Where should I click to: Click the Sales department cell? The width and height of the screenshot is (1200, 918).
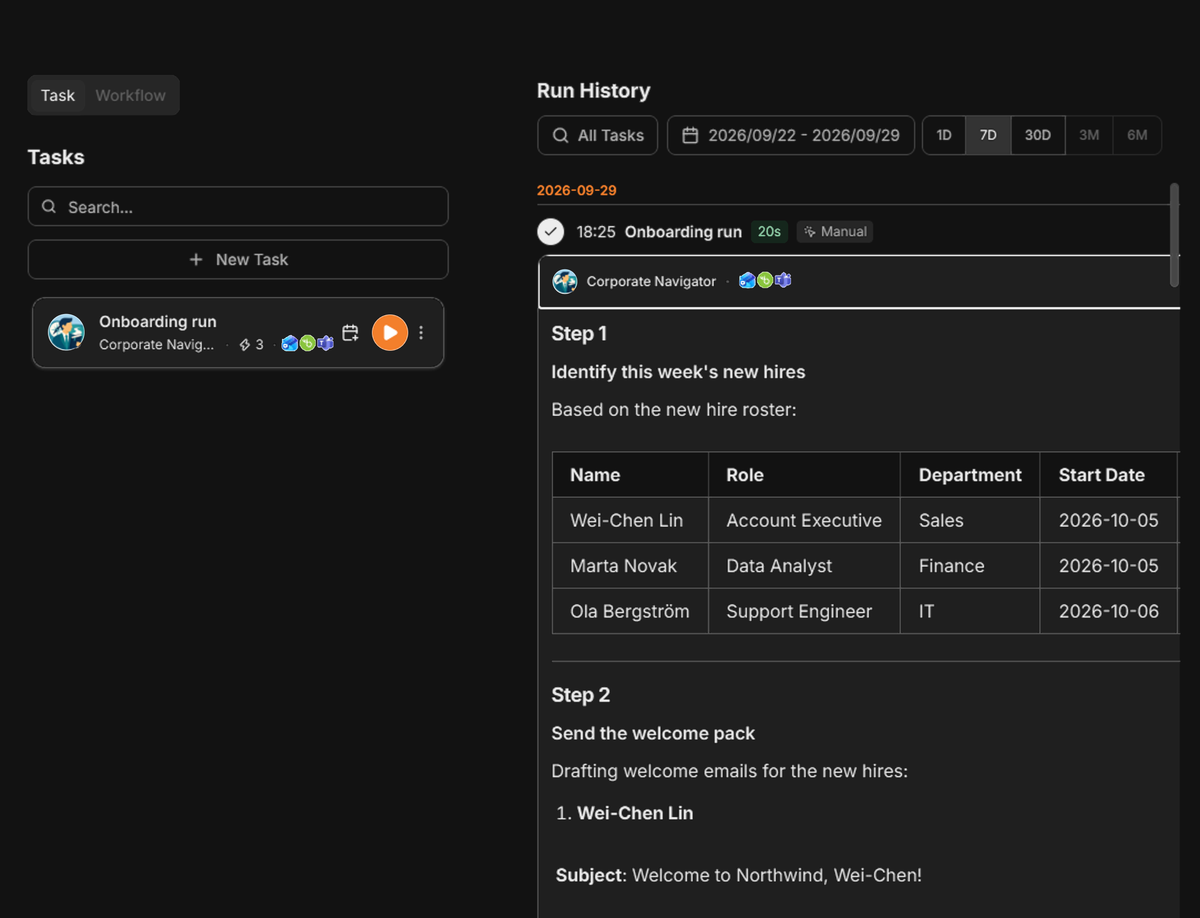(x=970, y=521)
